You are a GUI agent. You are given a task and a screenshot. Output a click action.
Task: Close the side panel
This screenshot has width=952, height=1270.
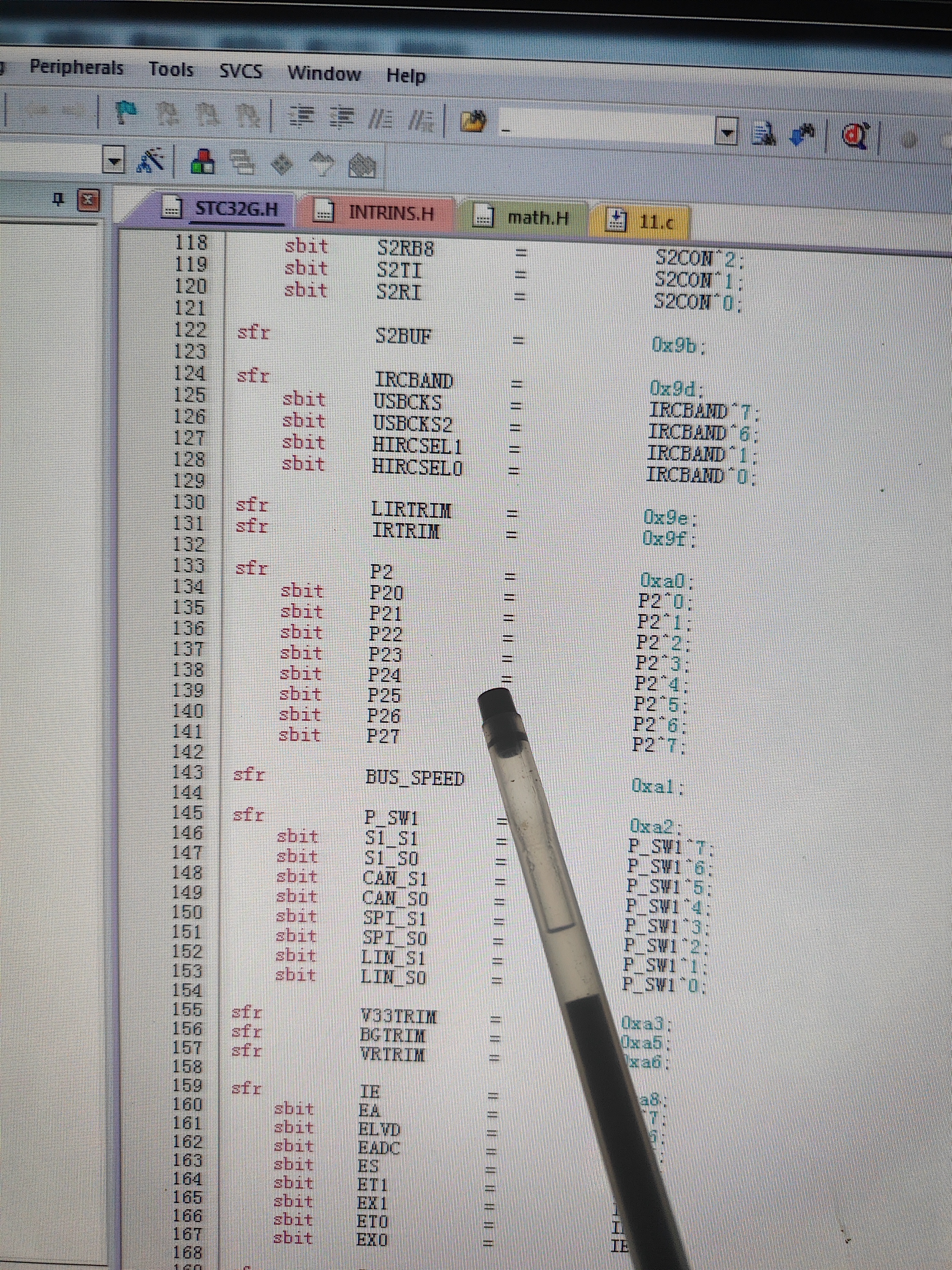(88, 200)
